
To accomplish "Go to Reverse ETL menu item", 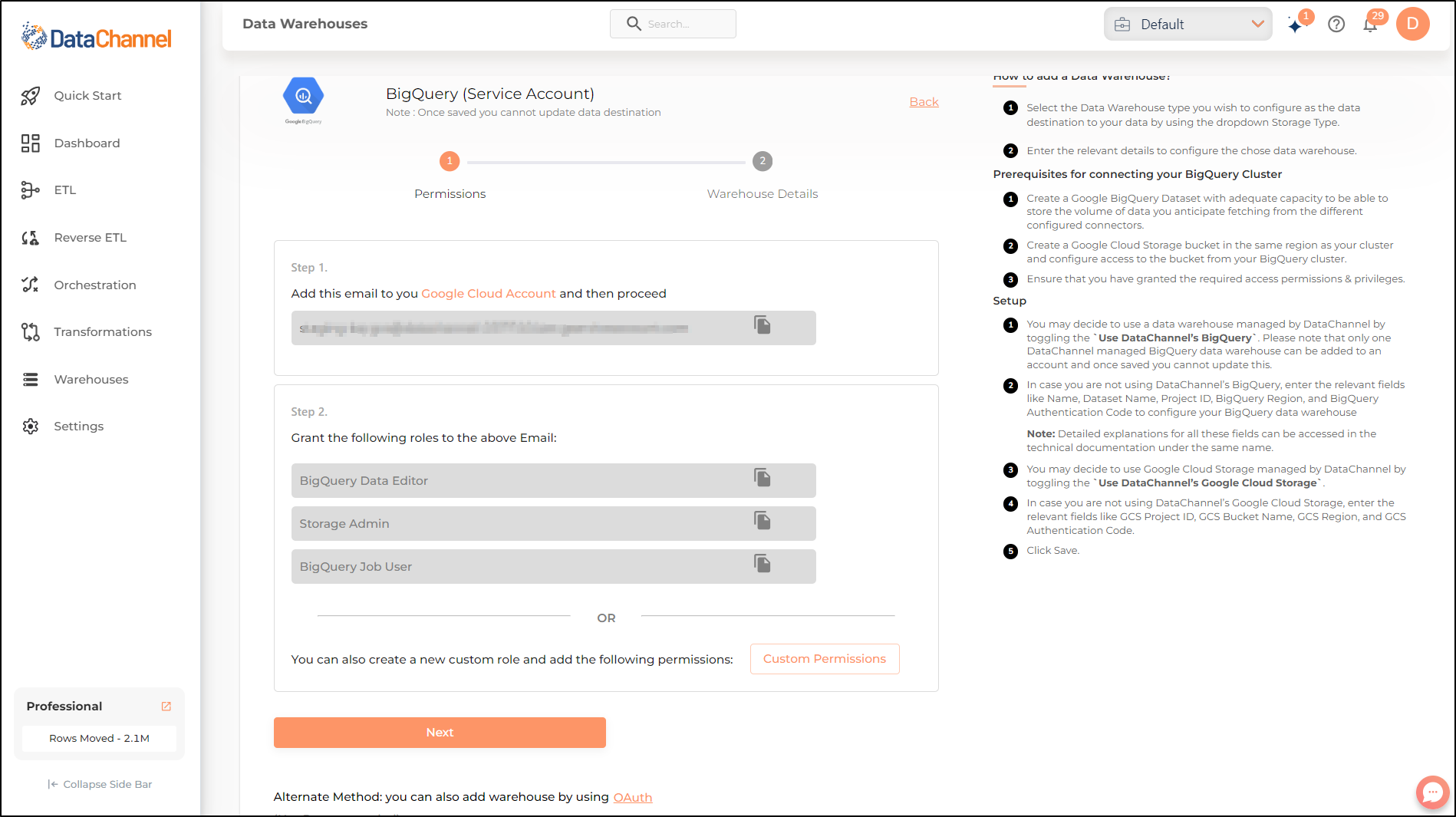I will tap(90, 238).
